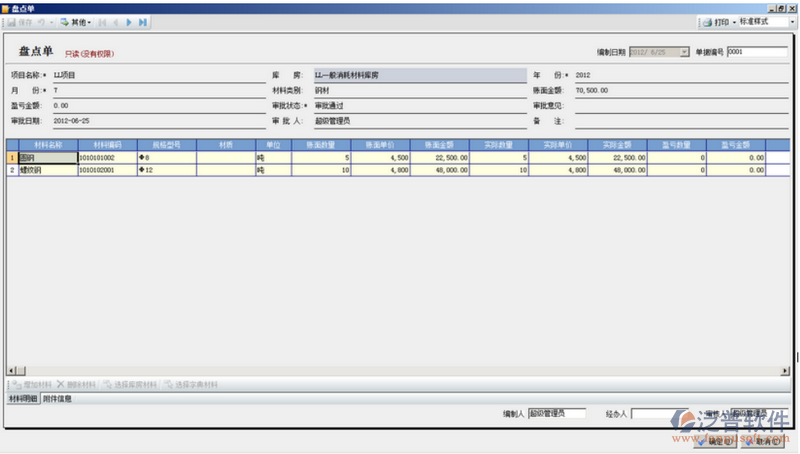Viewport: 800px width, 454px height.
Task: Jump to the last record icon
Action: 143,21
